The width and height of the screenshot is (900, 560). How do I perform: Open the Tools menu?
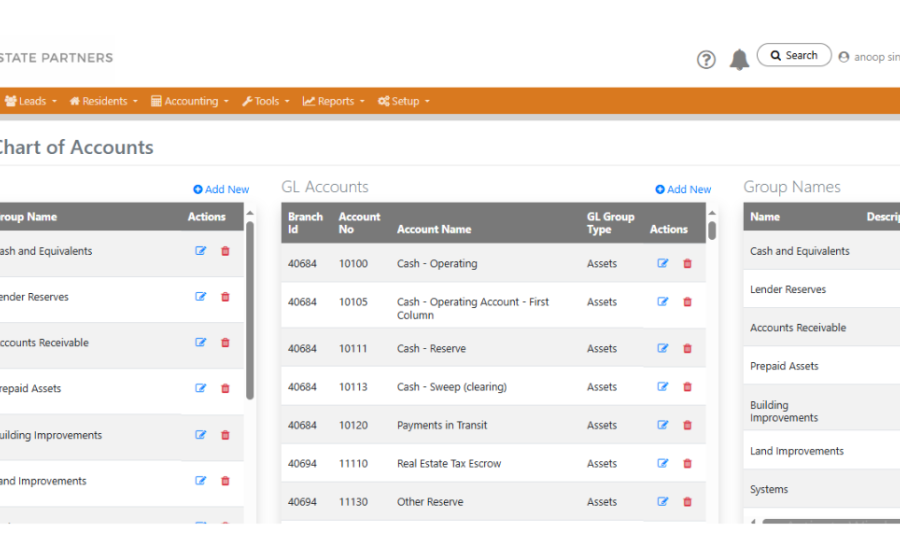click(265, 101)
